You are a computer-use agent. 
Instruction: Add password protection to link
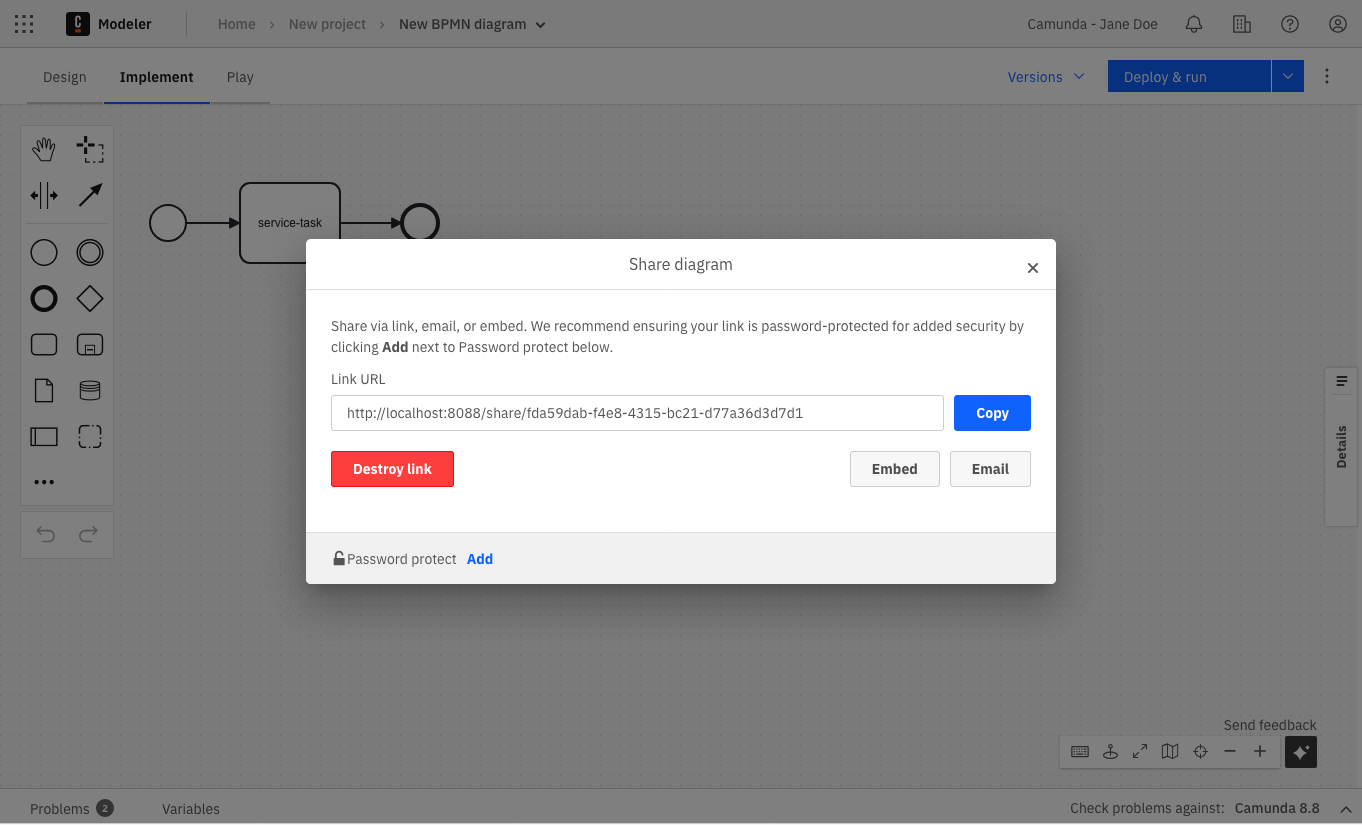[x=480, y=559]
